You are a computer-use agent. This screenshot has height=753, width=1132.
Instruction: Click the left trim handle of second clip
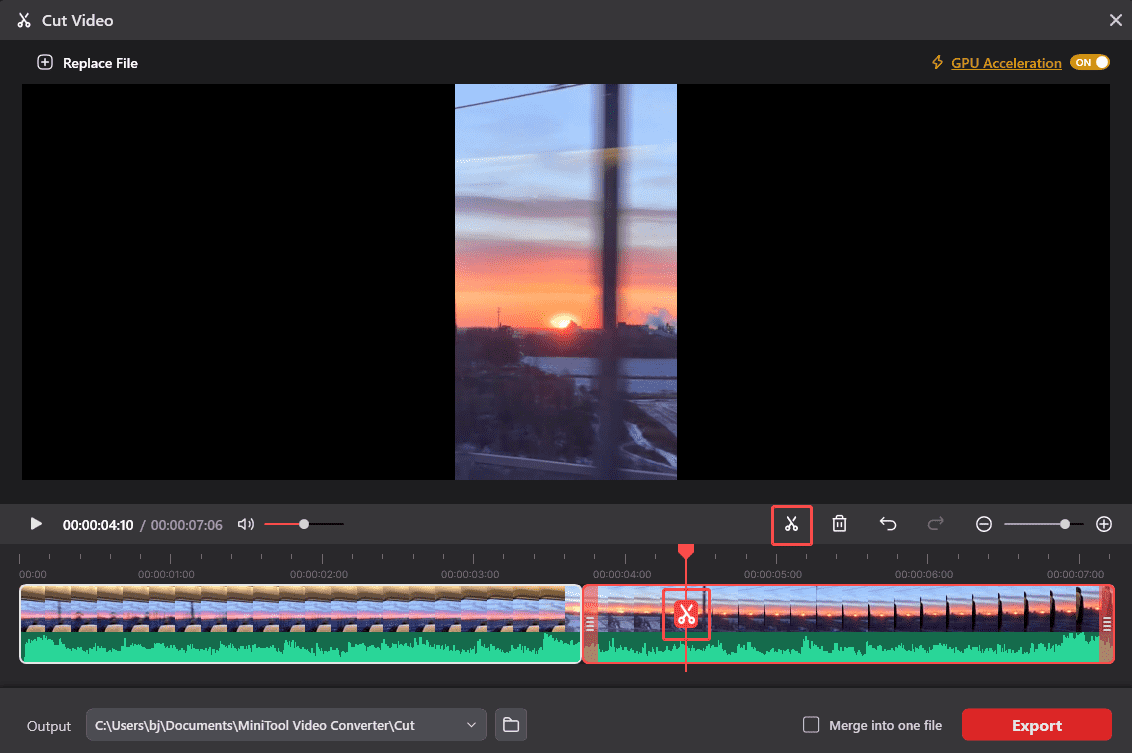pyautogui.click(x=590, y=624)
